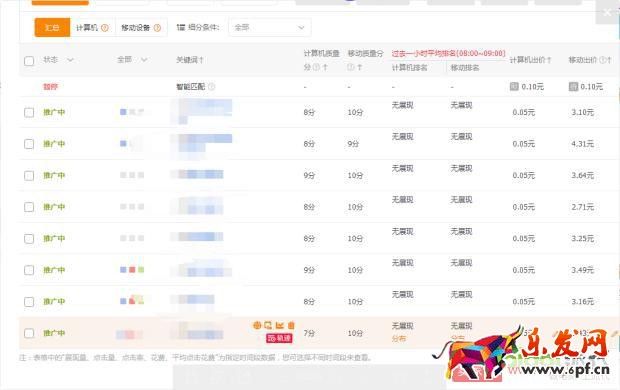620x390 pixels.
Task: Click help icon under 移动质量分 header
Action: pyautogui.click(x=350, y=68)
